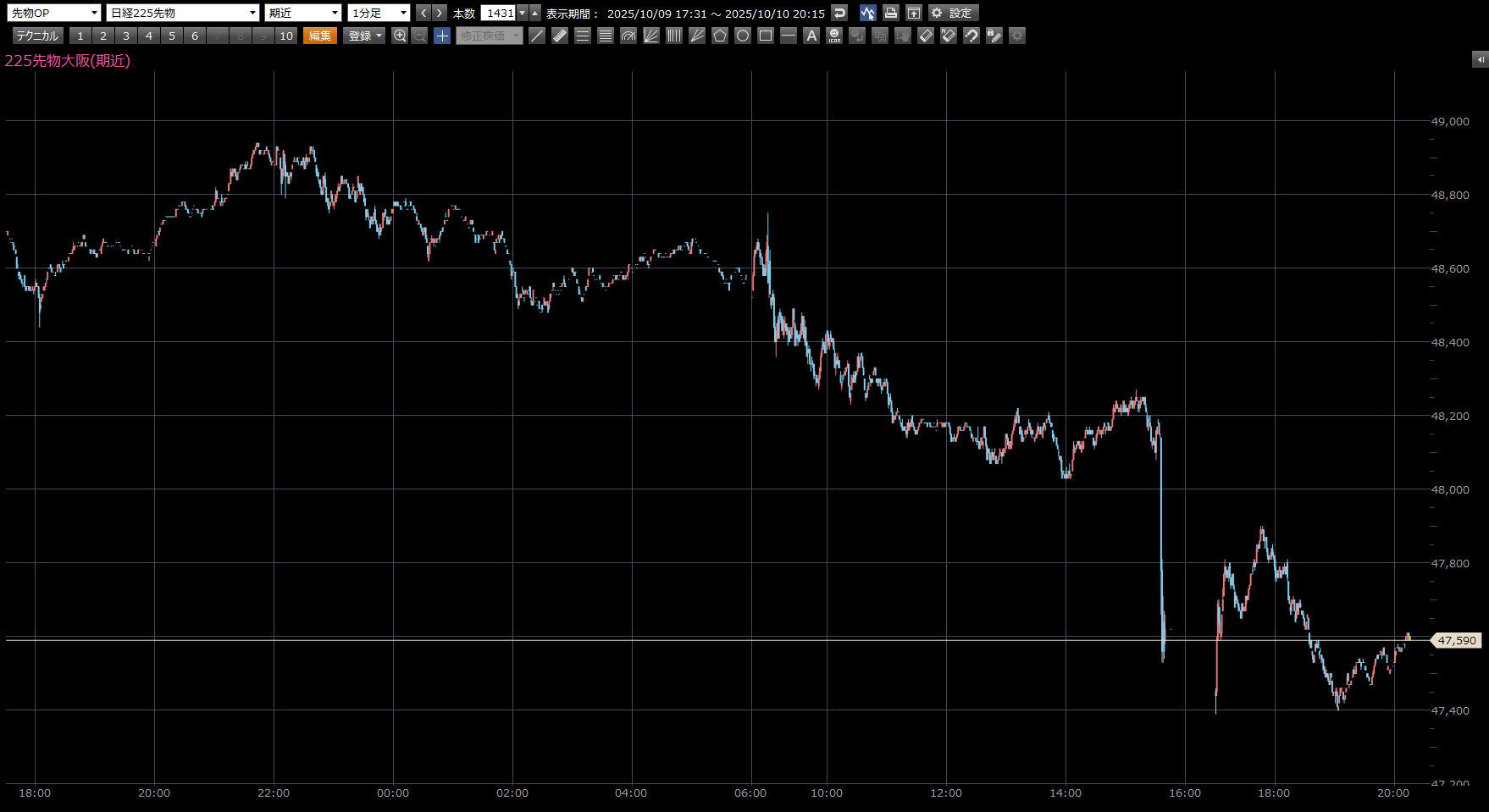
Task: Expand the 日経225先物 instrument dropdown
Action: coord(182,13)
